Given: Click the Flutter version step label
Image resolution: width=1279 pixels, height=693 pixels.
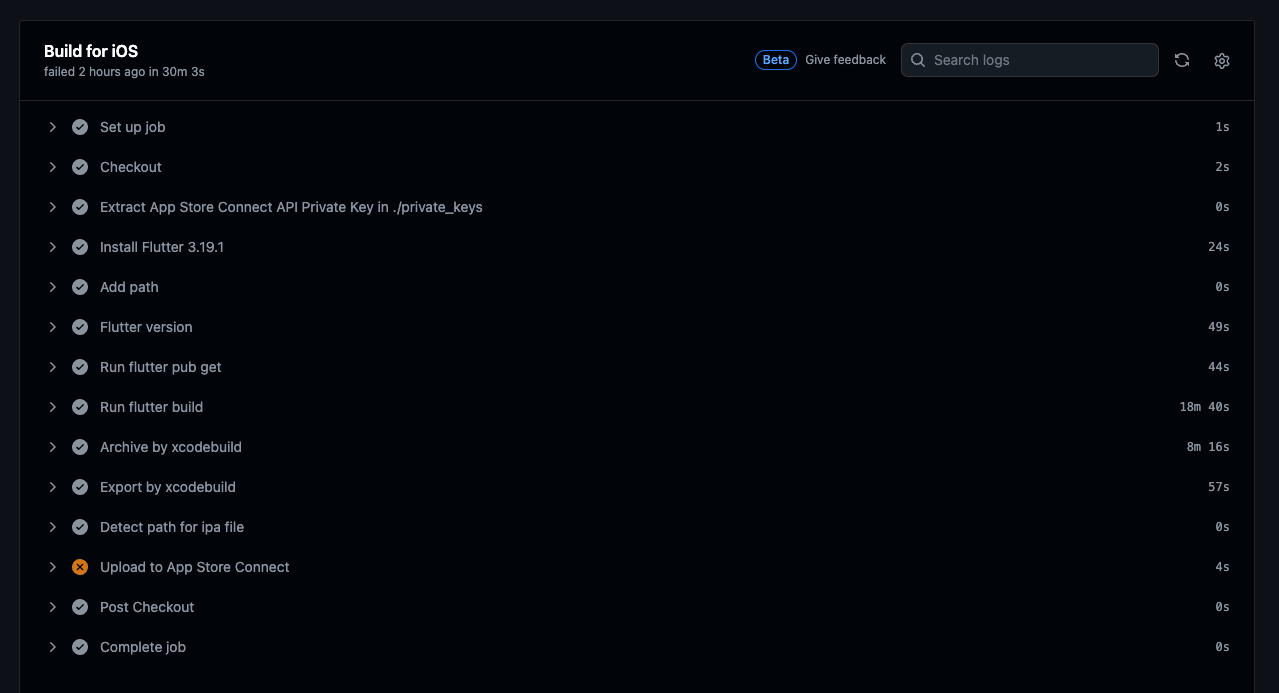Looking at the screenshot, I should [146, 327].
